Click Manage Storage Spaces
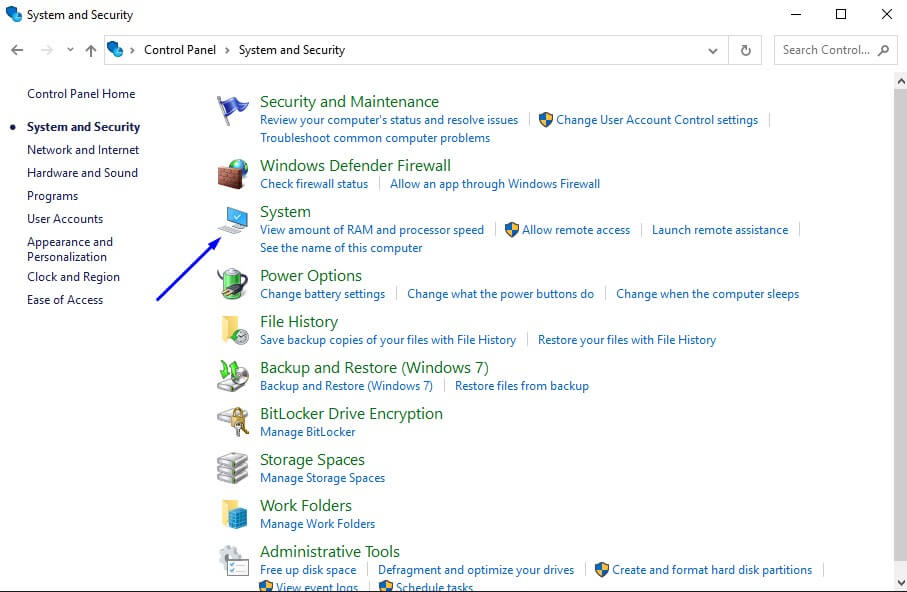907x592 pixels. tap(322, 478)
